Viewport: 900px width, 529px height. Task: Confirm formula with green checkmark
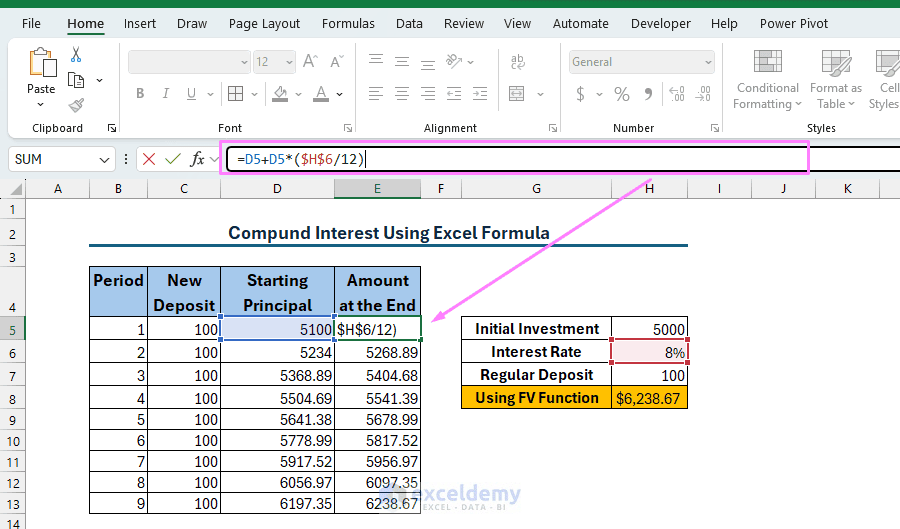173,159
